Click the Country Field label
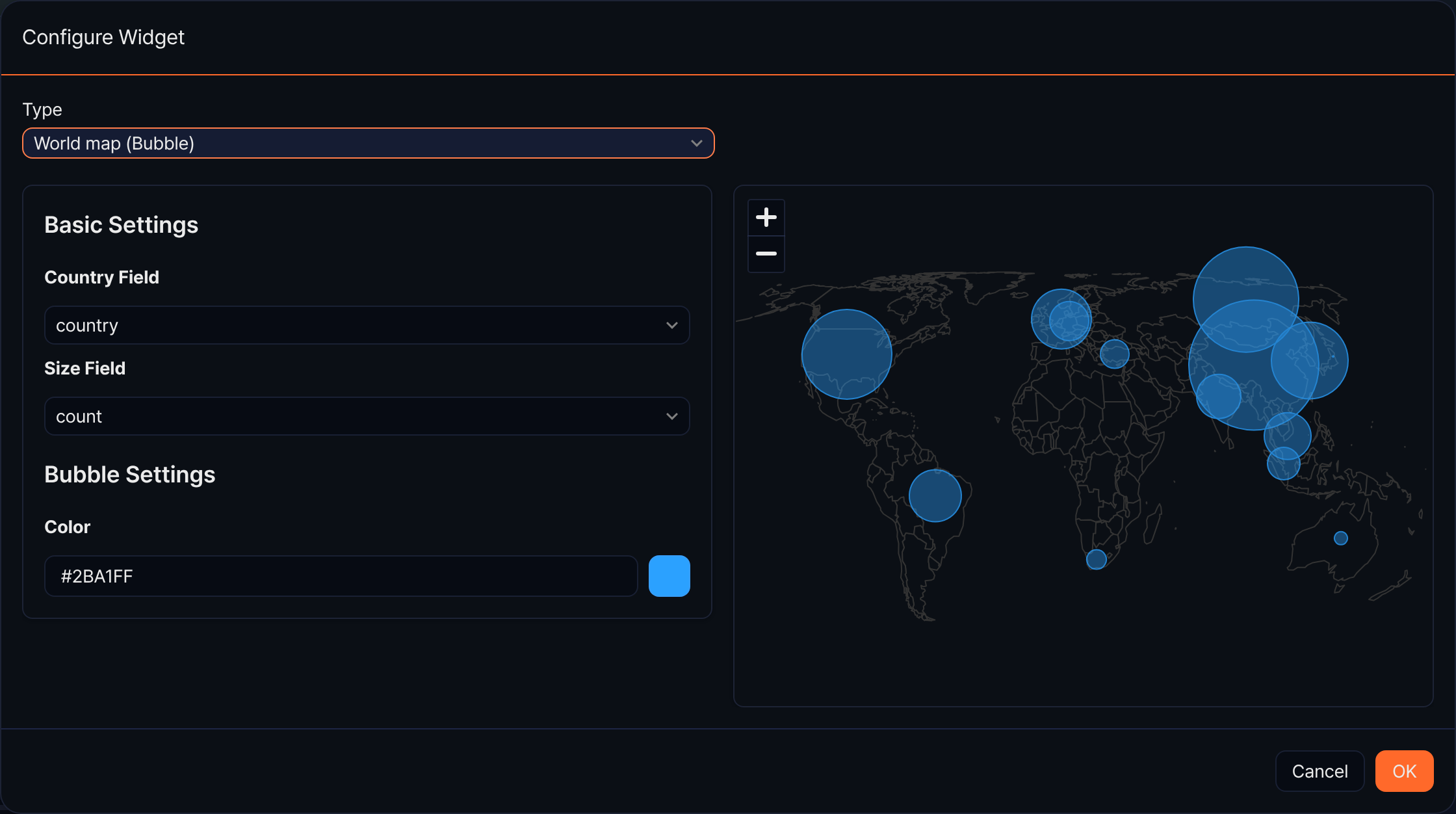The image size is (1456, 814). [101, 277]
